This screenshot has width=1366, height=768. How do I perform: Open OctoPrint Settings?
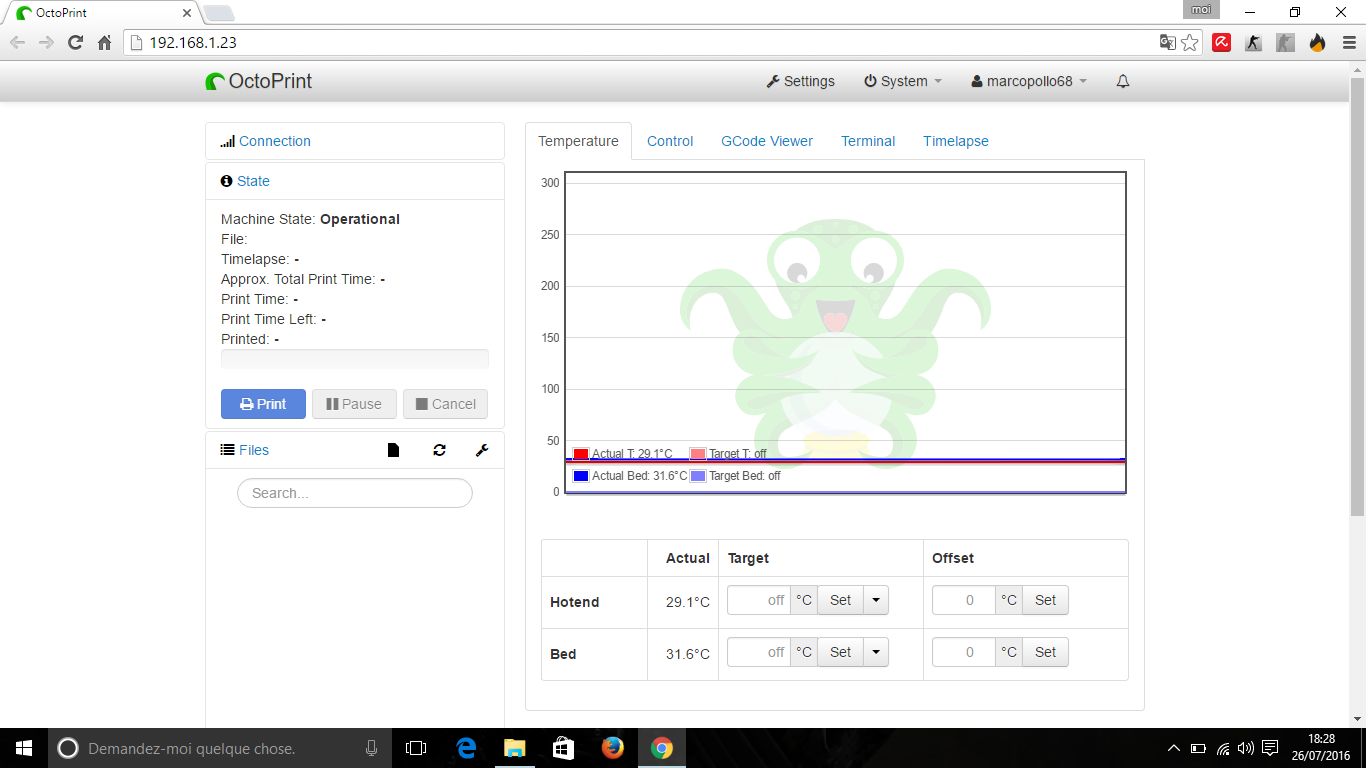coord(801,81)
